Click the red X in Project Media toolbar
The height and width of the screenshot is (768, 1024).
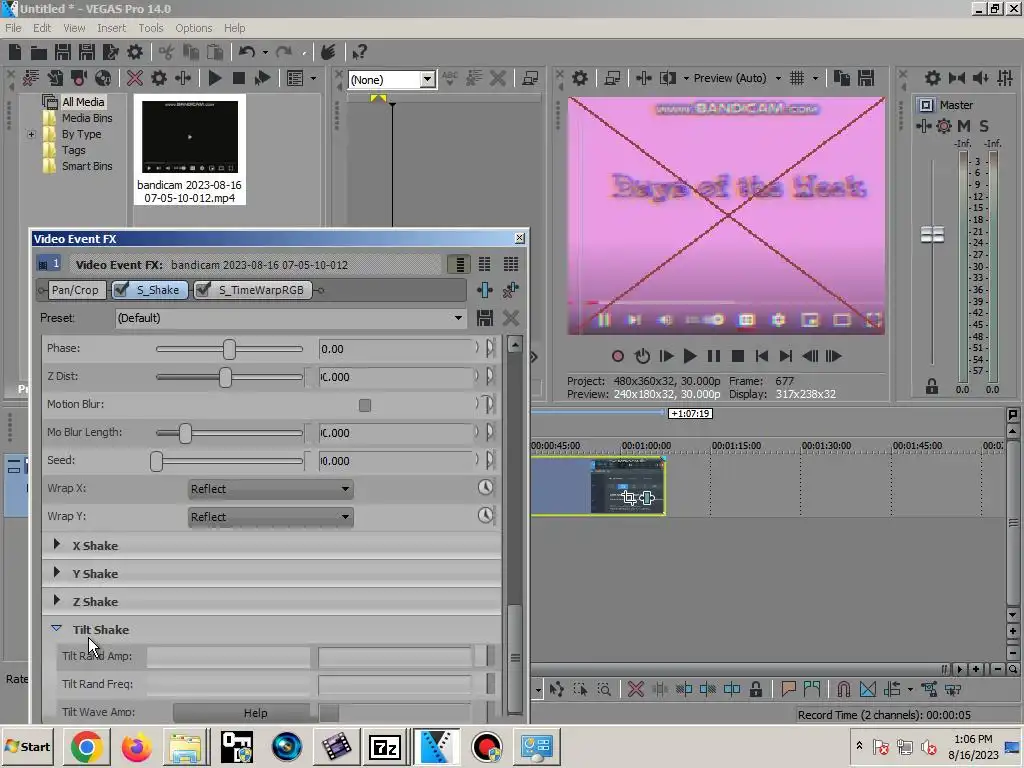135,78
